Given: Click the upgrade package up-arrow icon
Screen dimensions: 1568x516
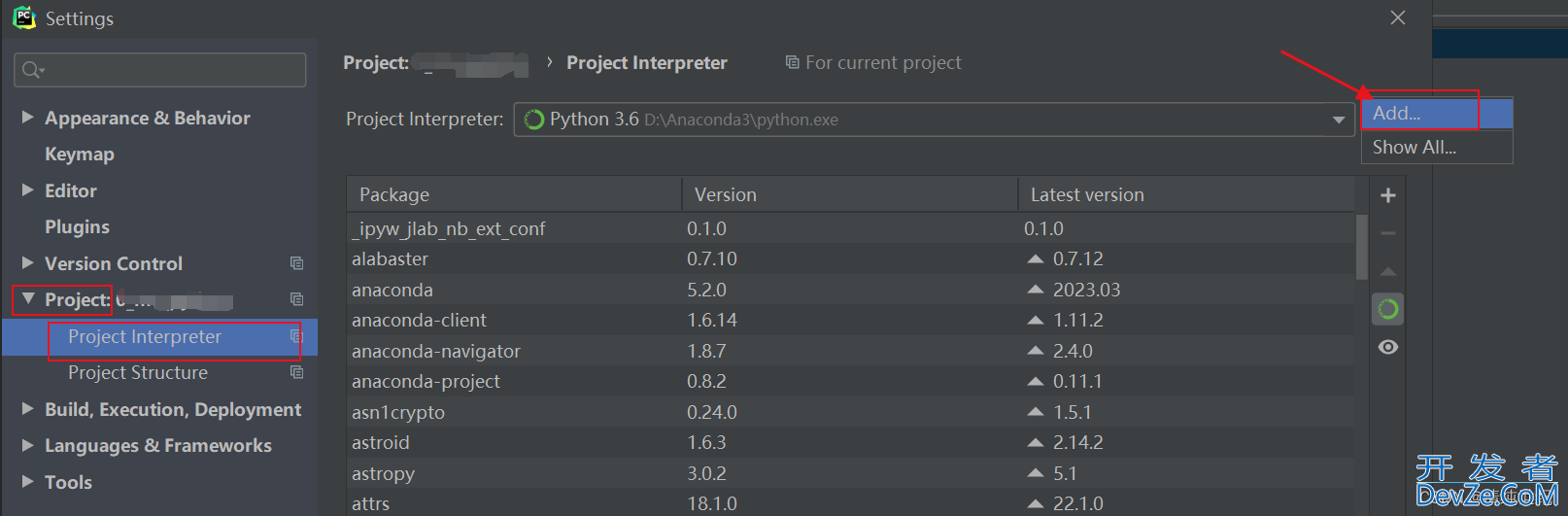Looking at the screenshot, I should (1388, 272).
